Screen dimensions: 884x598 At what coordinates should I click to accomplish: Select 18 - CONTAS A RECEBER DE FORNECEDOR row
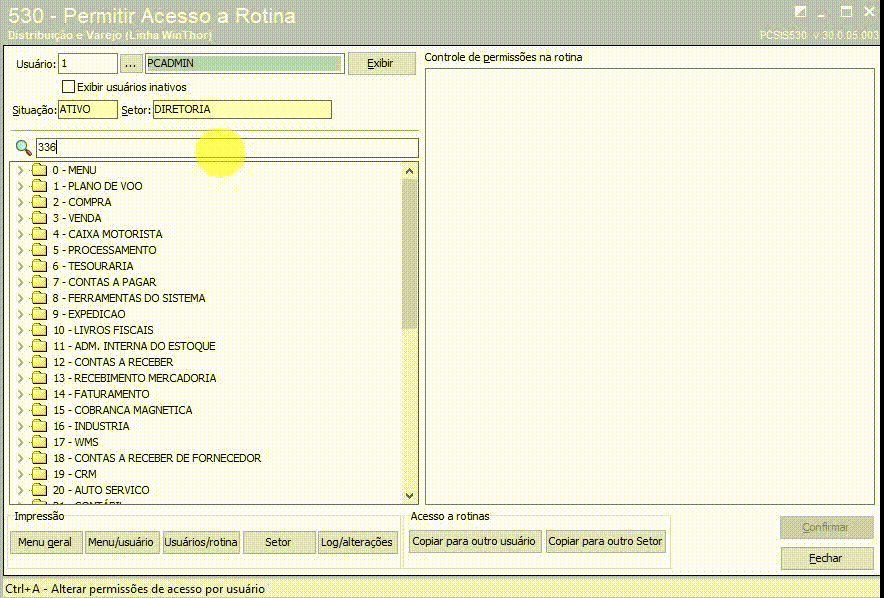[157, 458]
